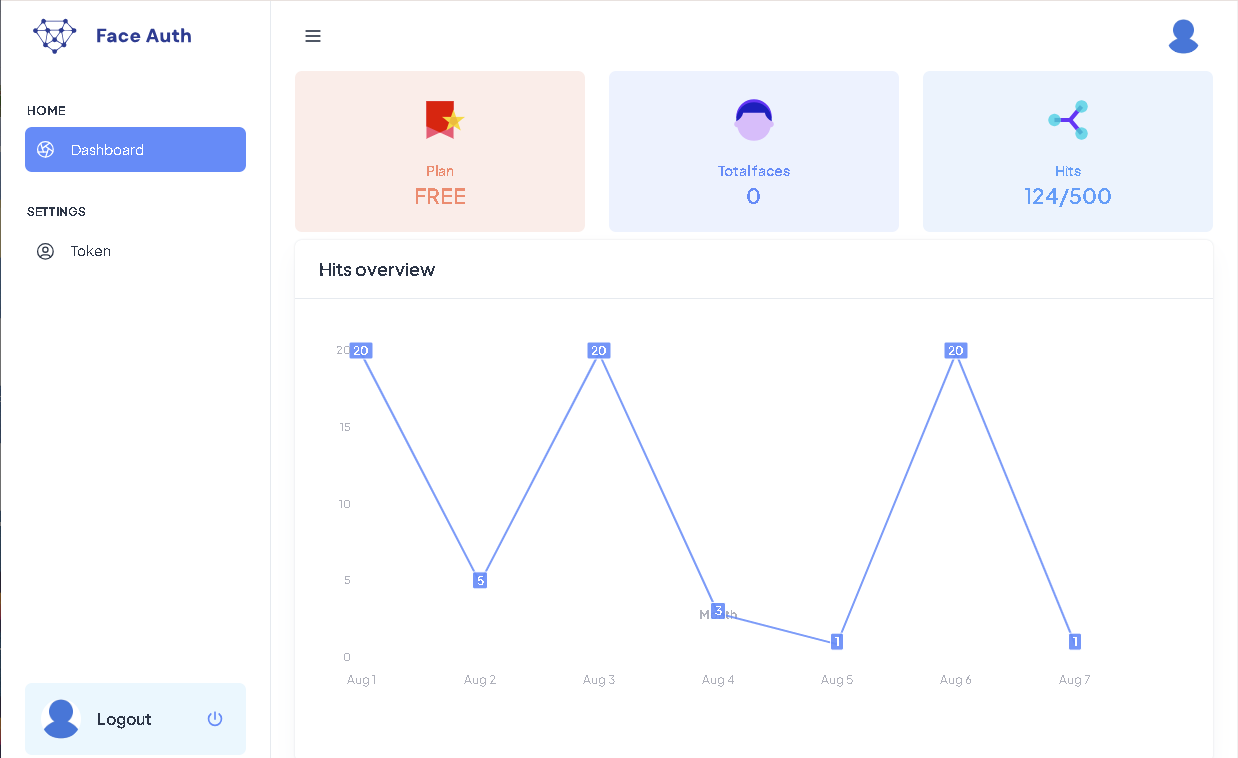Screen dimensions: 1238x758
Task: Click the face icon on Total faces card
Action: (x=753, y=119)
